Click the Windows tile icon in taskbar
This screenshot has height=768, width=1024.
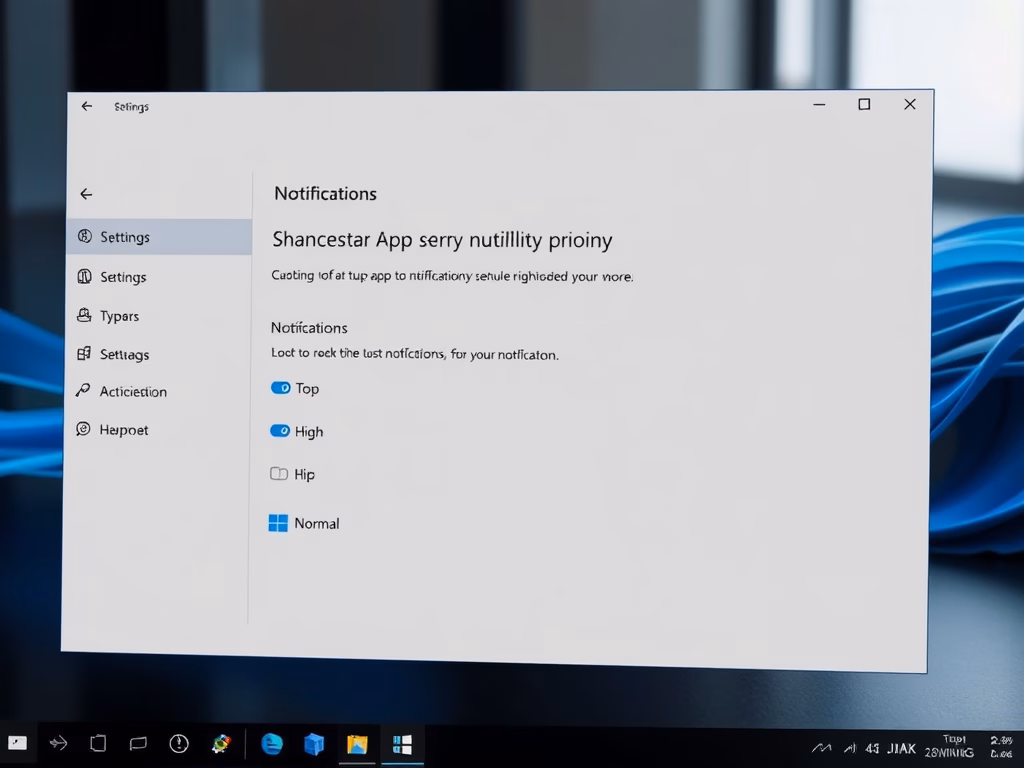pos(403,744)
